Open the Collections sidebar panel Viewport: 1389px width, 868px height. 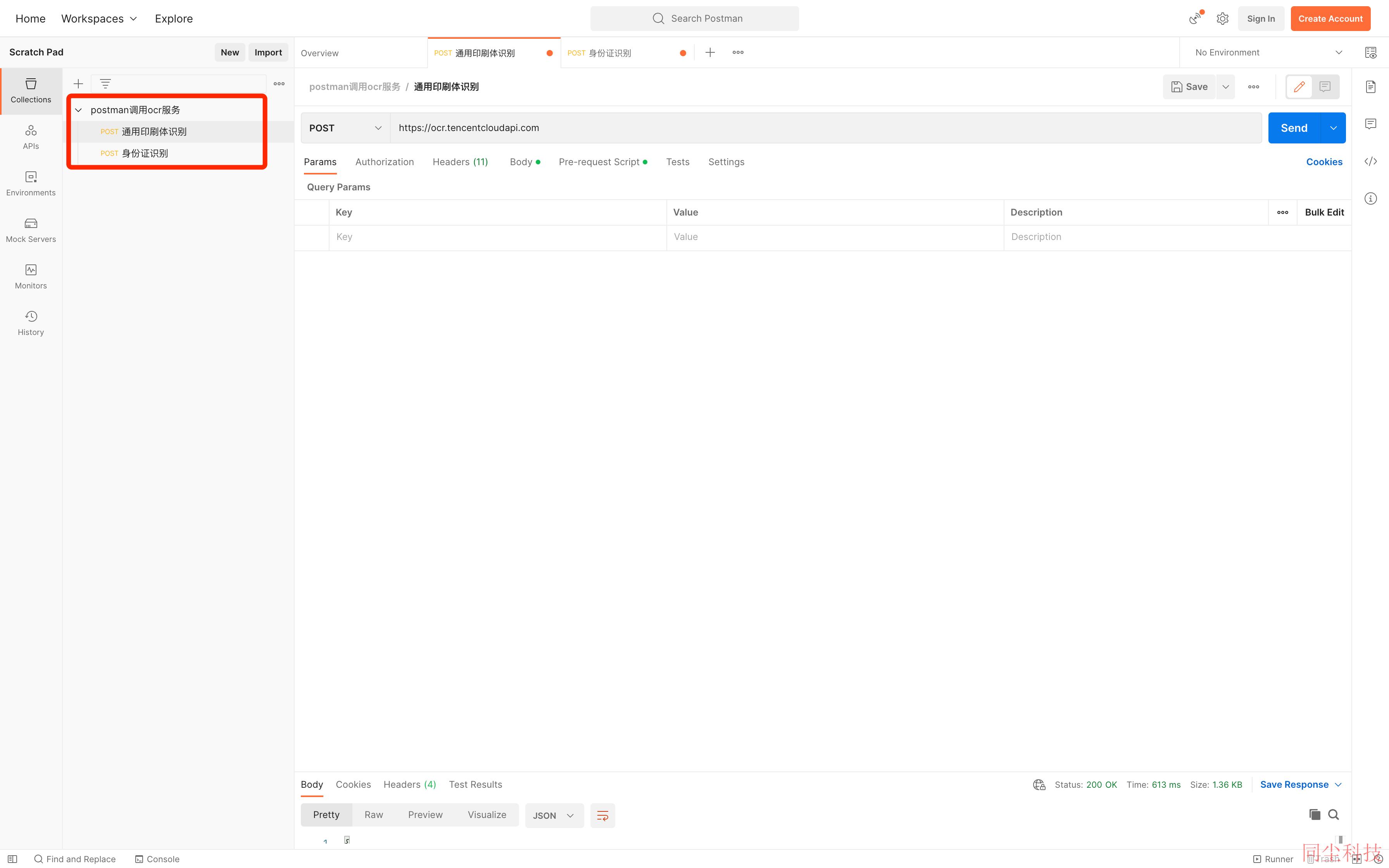(x=31, y=91)
